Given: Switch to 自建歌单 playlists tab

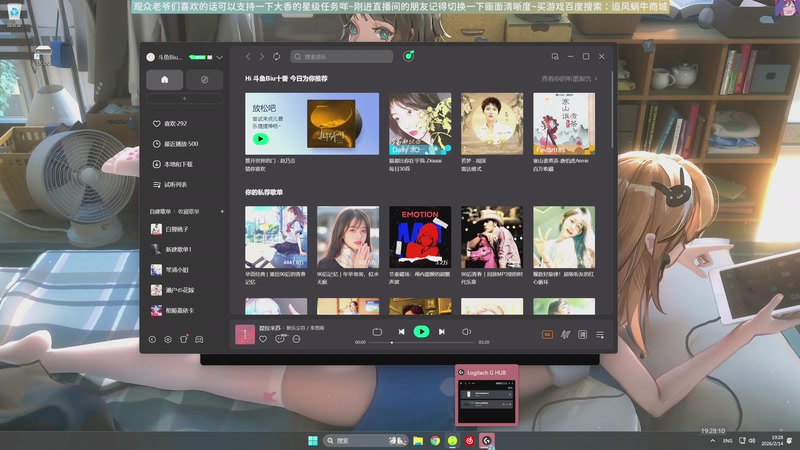Looking at the screenshot, I should (x=160, y=211).
